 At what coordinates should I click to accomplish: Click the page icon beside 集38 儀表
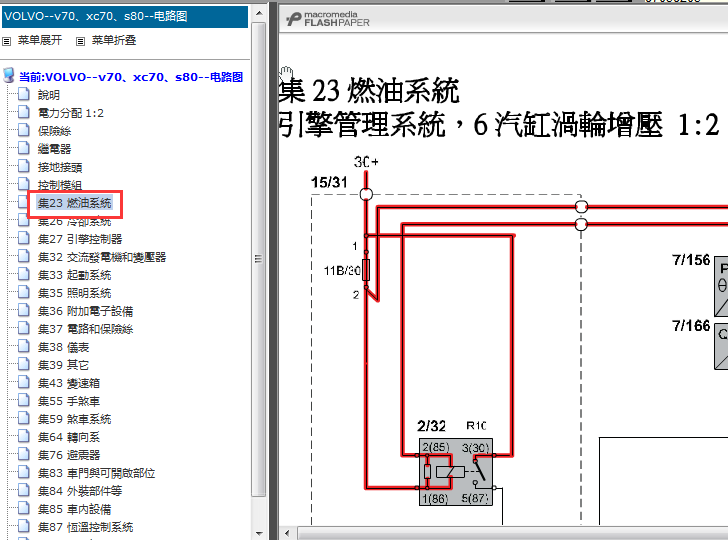24,346
